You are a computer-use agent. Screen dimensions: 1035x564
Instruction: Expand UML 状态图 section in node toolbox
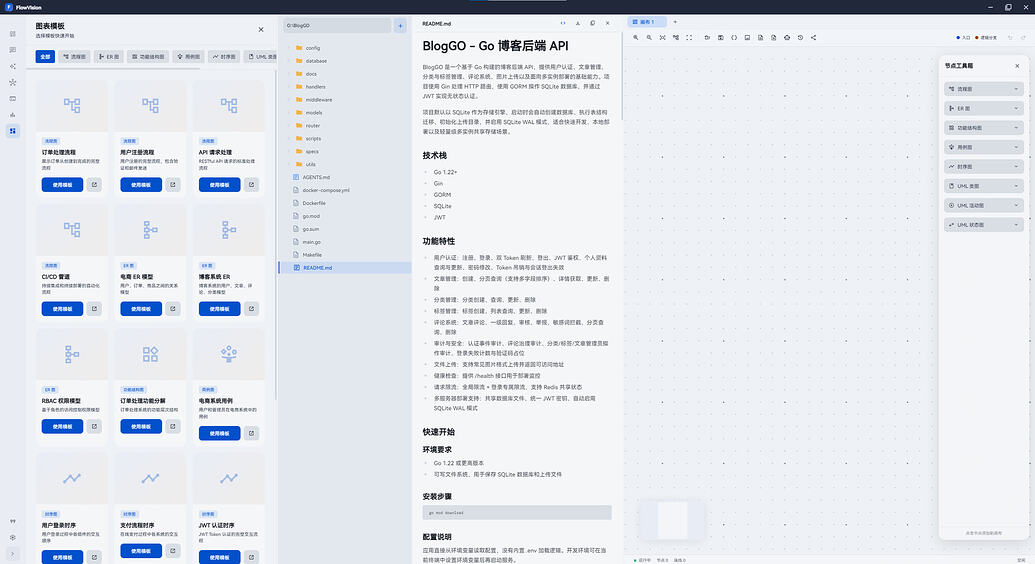coord(984,225)
